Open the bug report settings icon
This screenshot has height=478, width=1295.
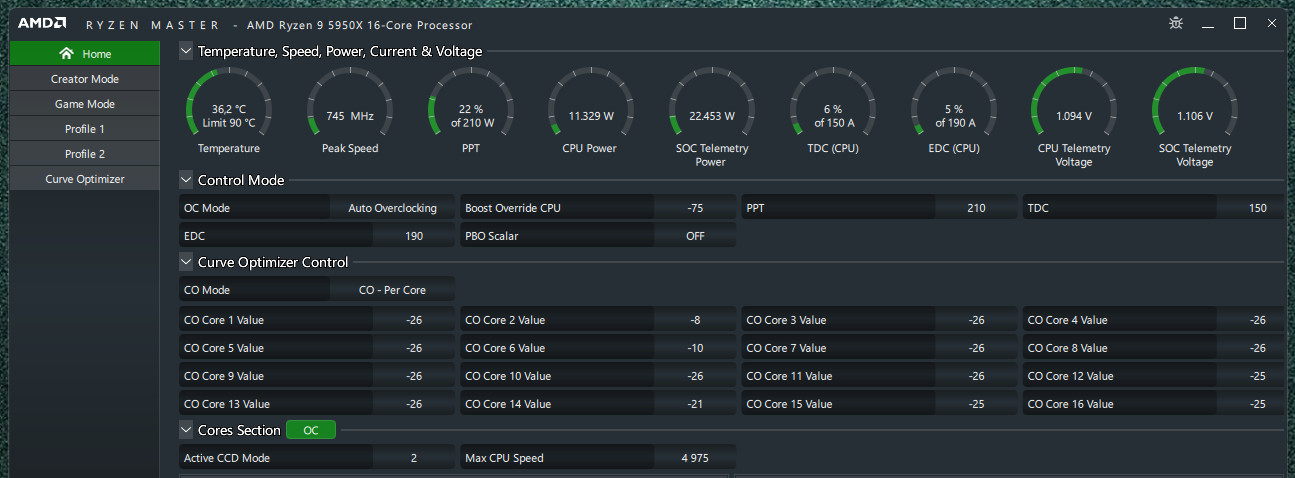(x=1176, y=23)
